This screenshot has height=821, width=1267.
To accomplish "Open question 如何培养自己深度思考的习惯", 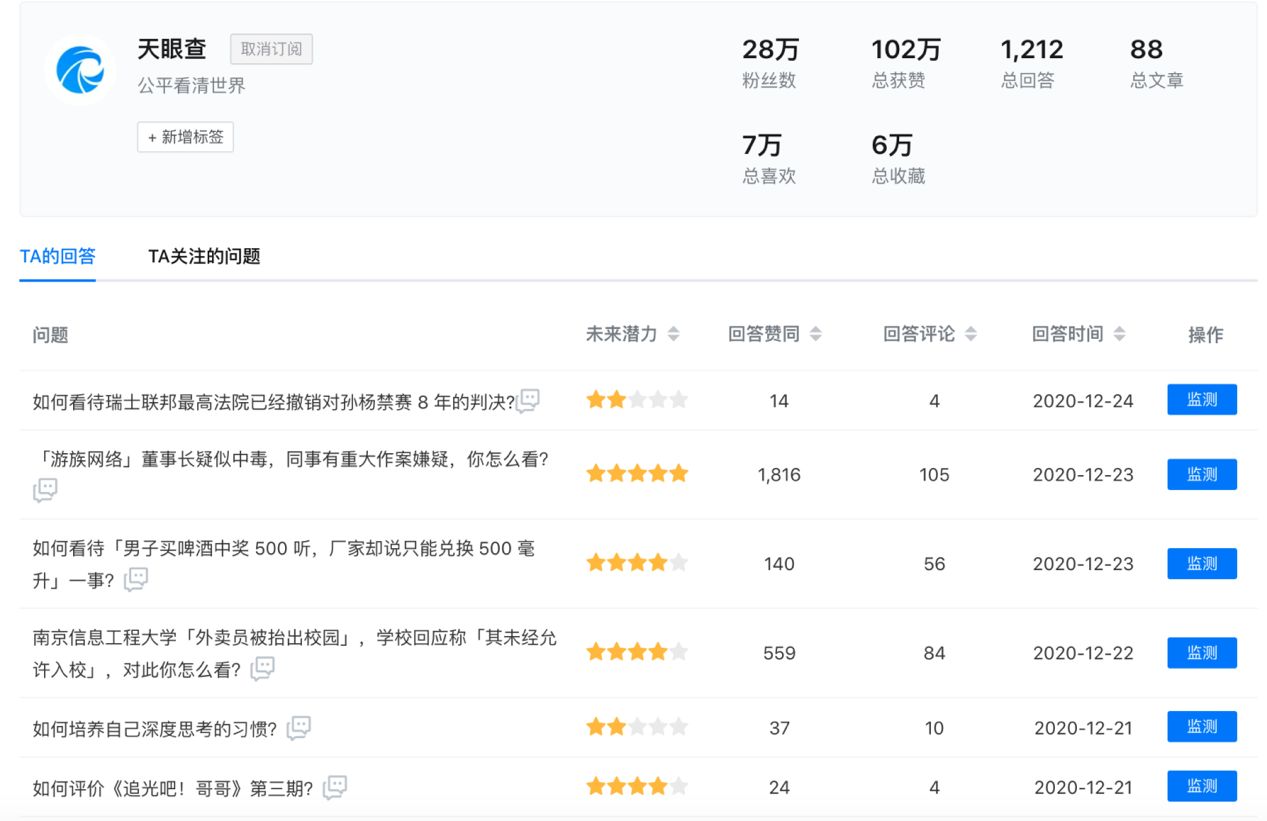I will pos(155,729).
